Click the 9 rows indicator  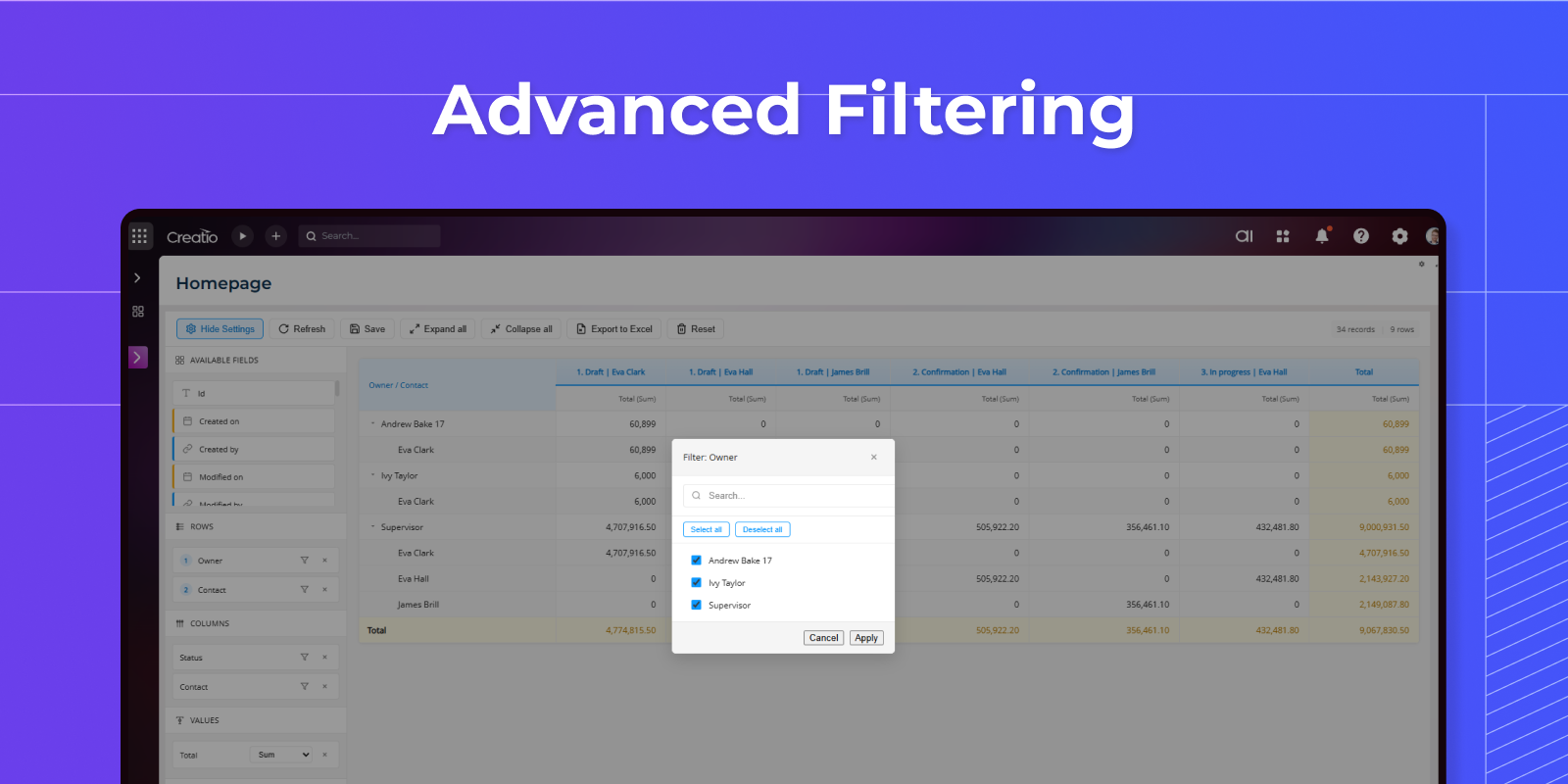[1402, 329]
